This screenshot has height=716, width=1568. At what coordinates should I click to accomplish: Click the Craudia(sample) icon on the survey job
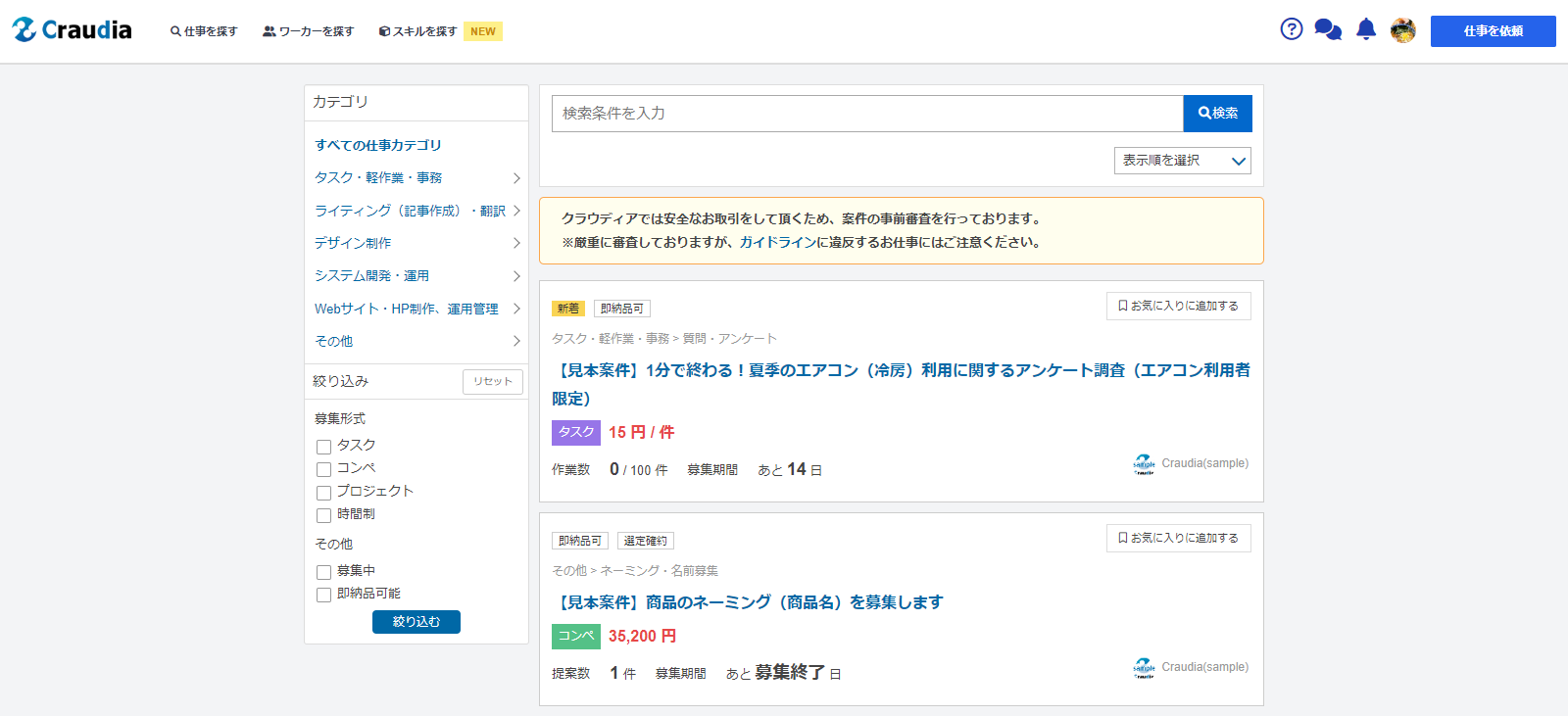coord(1144,464)
